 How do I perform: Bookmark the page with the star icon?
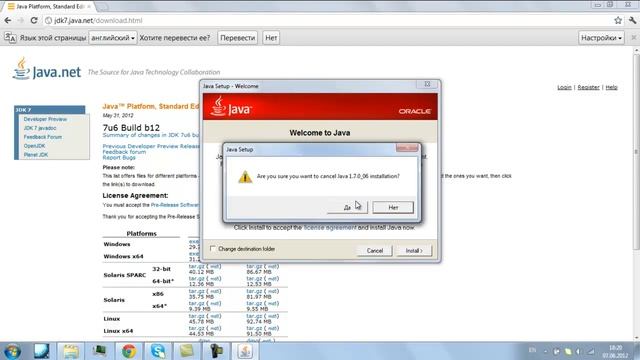[x=618, y=20]
